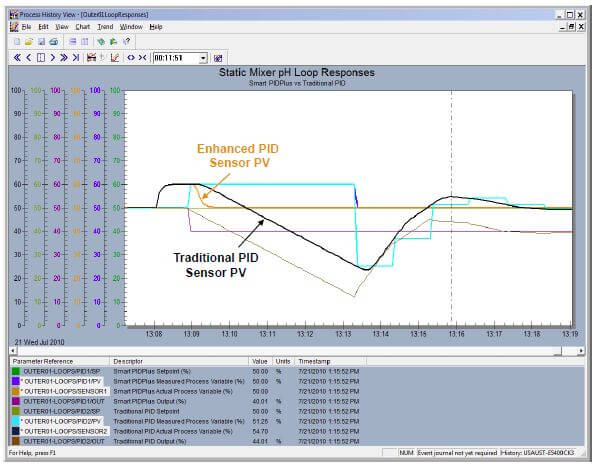Click the olive PID2/SP color swatch
This screenshot has height=468, width=598.
tap(16, 411)
